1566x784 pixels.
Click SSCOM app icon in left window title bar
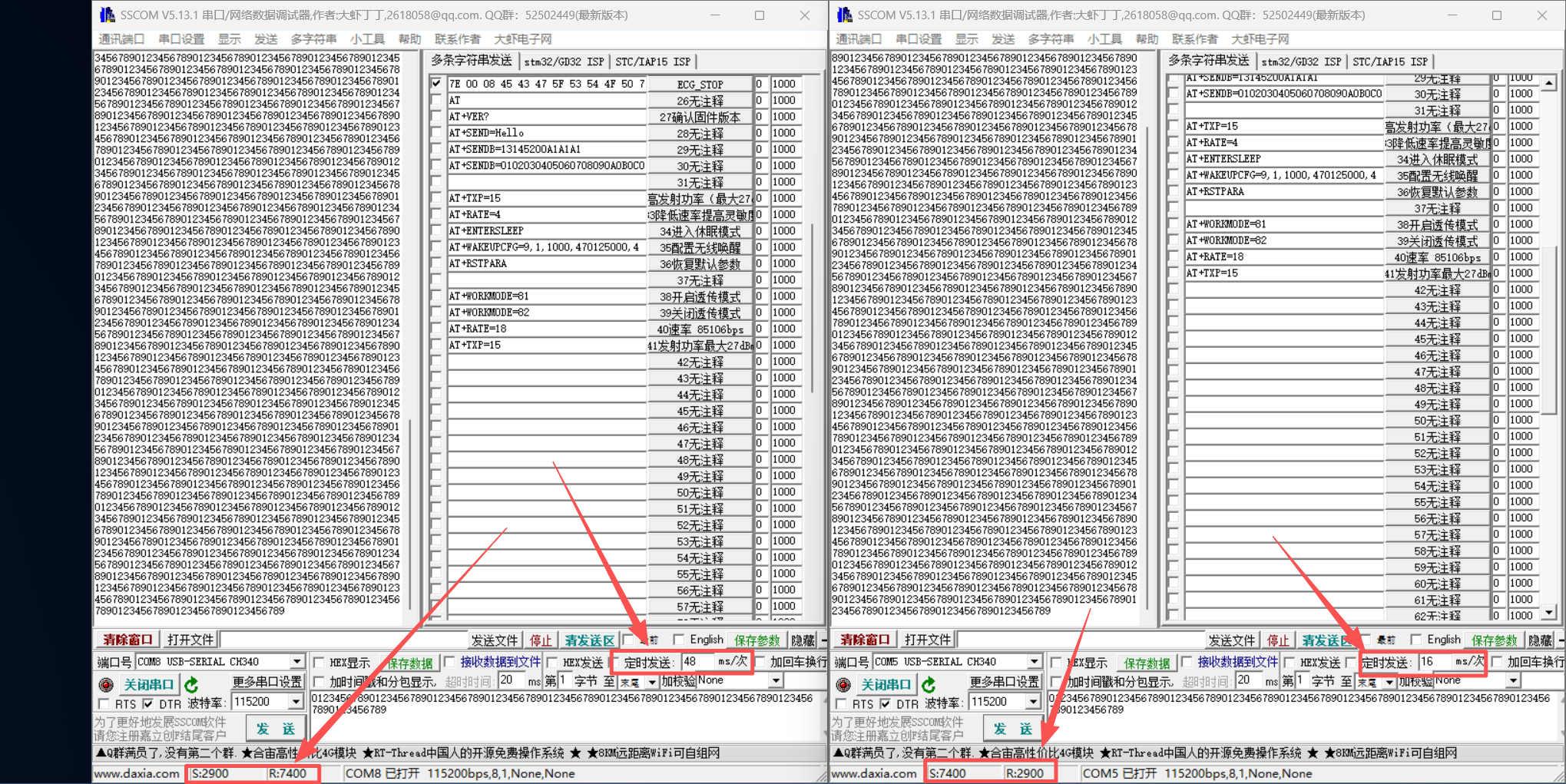107,15
